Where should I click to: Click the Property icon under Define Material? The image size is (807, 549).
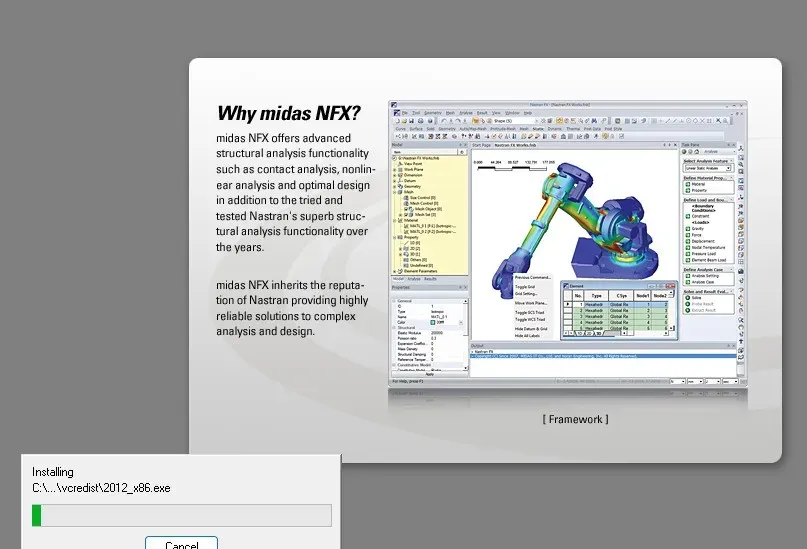(x=688, y=190)
